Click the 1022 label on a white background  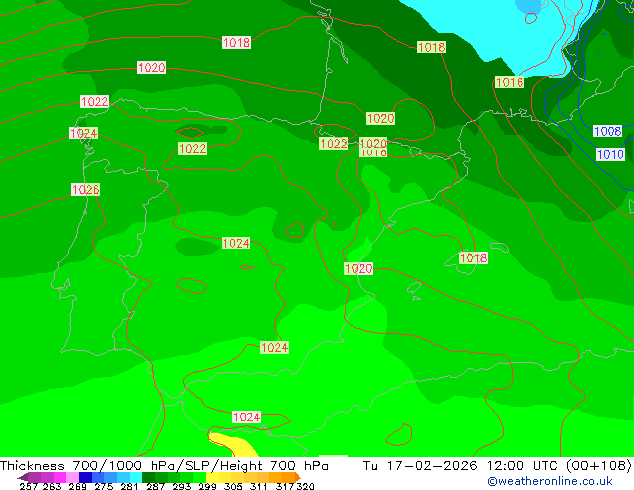95,101
